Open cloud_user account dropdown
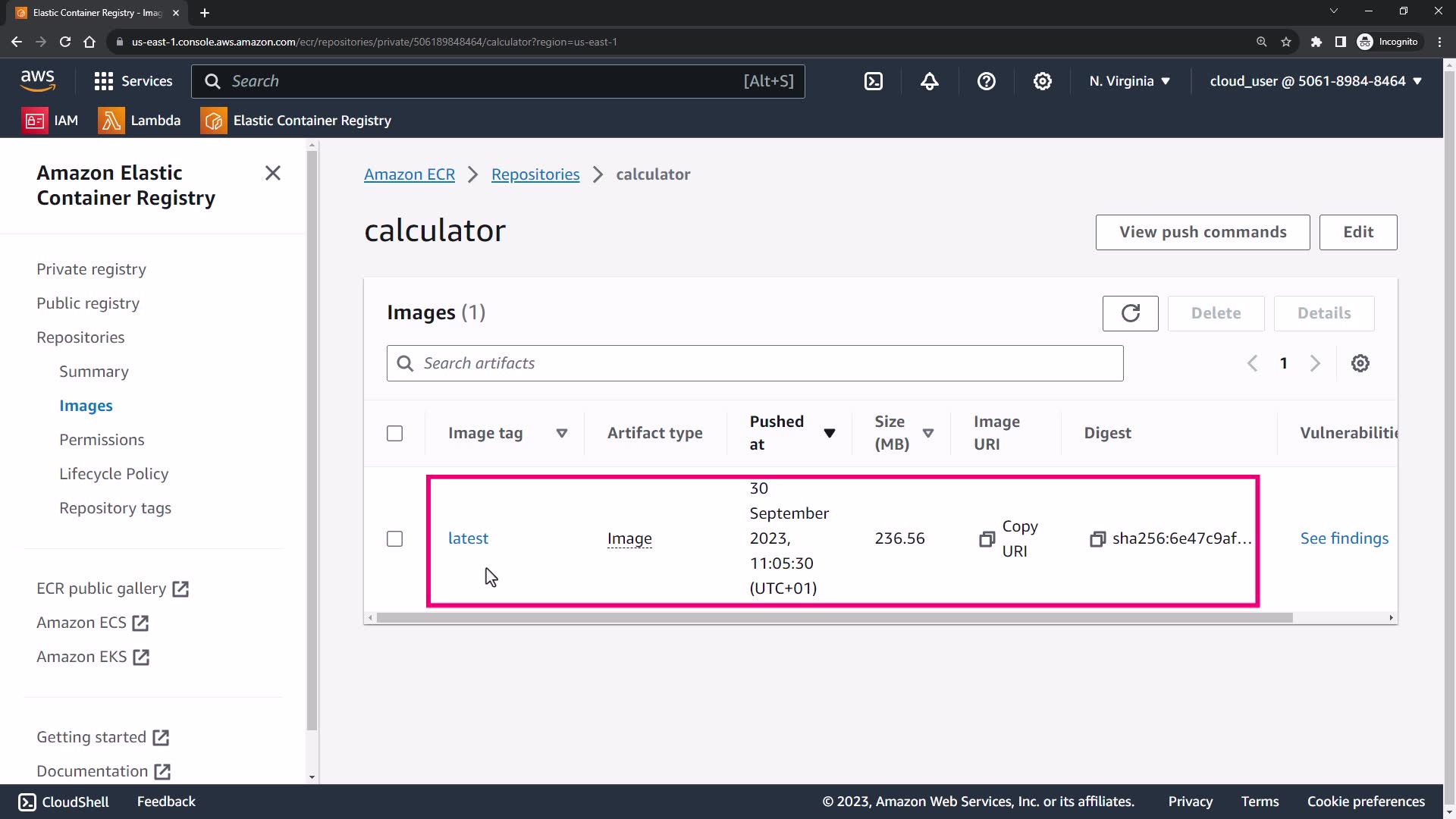 [1315, 81]
